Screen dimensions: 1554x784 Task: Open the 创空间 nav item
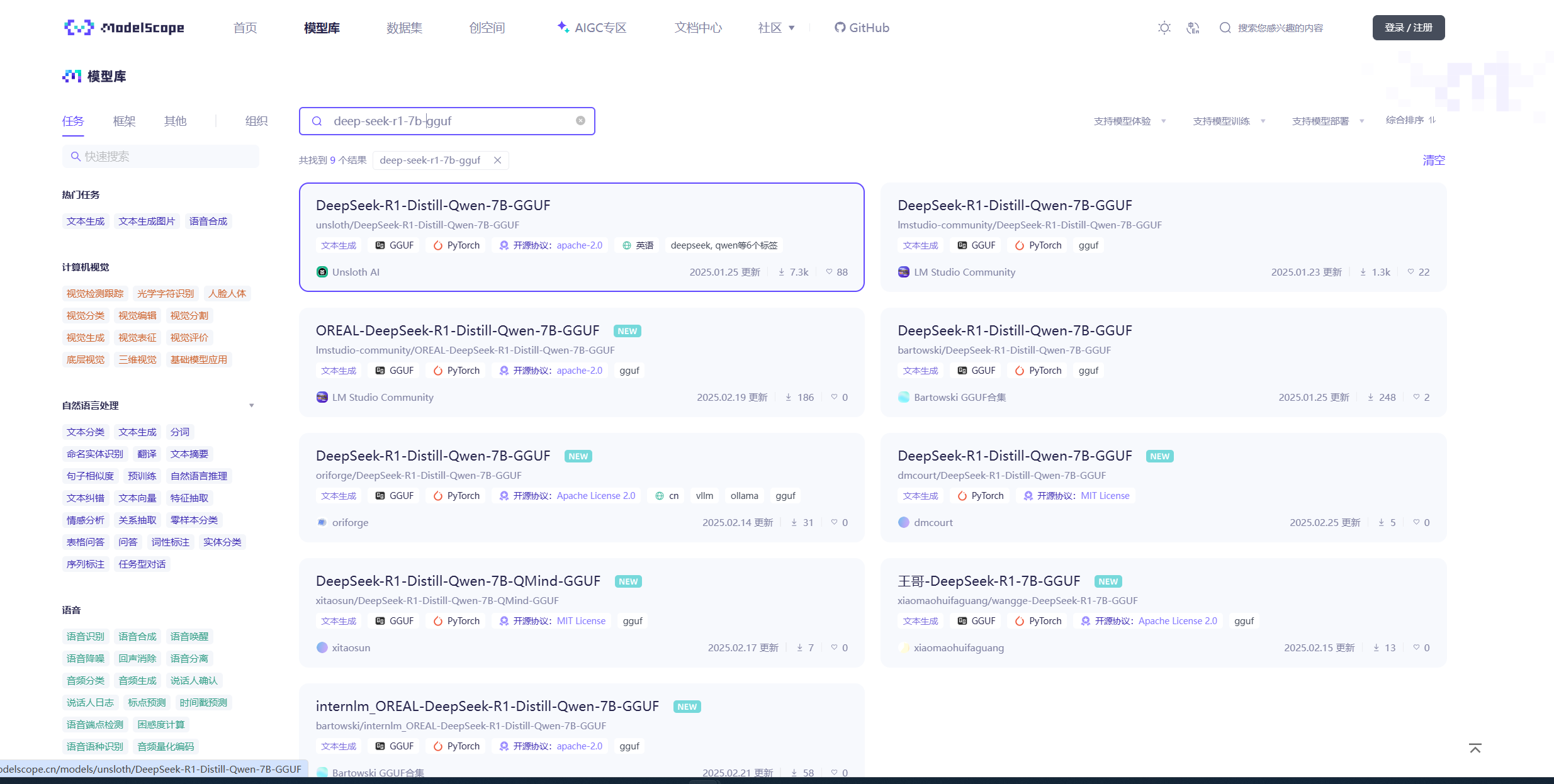[487, 28]
